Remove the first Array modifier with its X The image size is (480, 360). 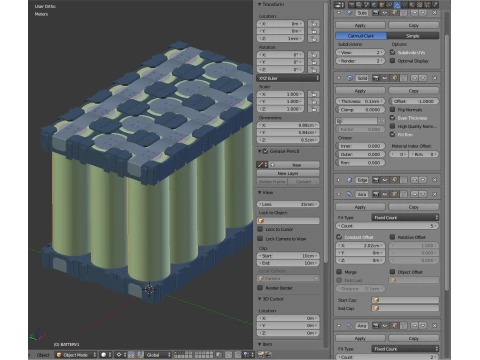tap(434, 194)
